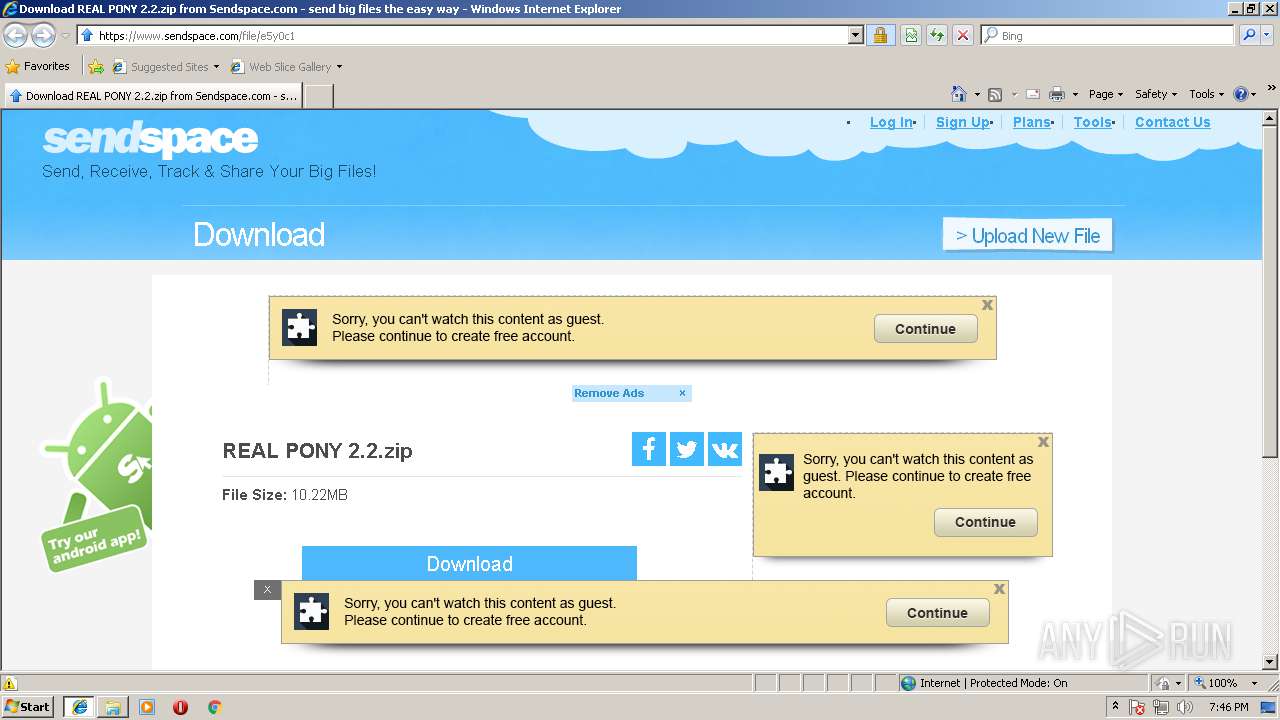Click Continue in bottom guest notice
This screenshot has height=720, width=1280.
[937, 613]
